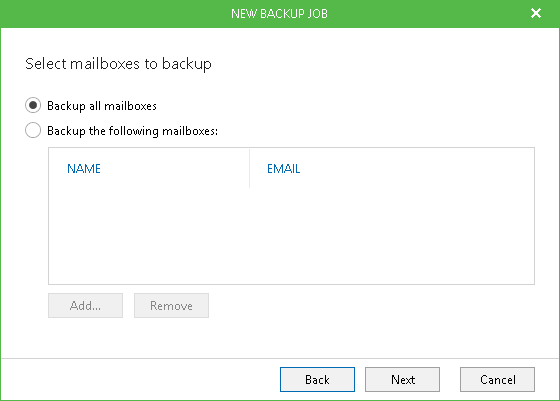Proceed with the Next button
Image resolution: width=560 pixels, height=401 pixels.
point(402,380)
